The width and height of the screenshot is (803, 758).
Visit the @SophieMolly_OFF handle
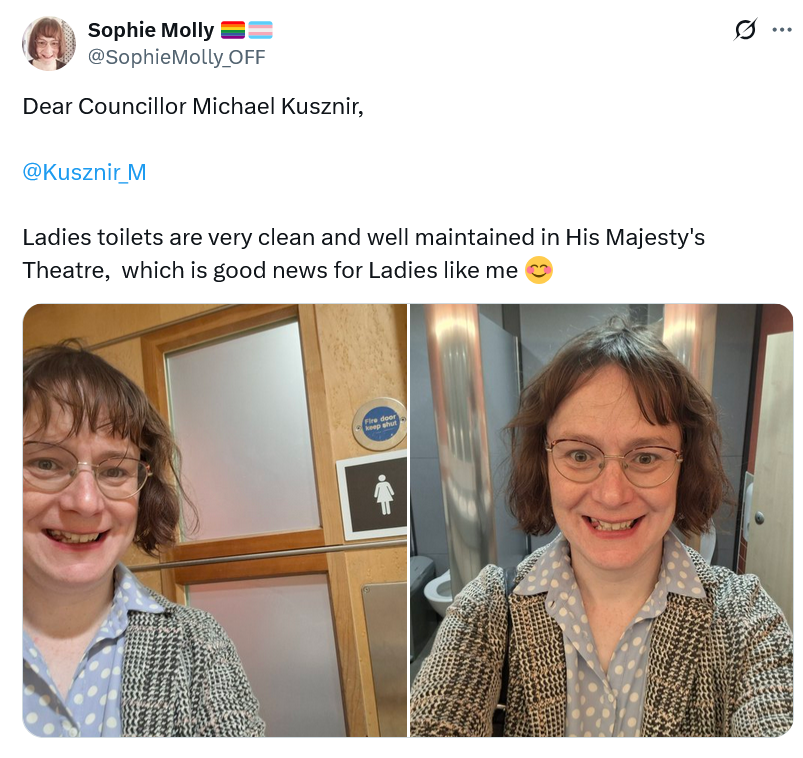pos(177,57)
